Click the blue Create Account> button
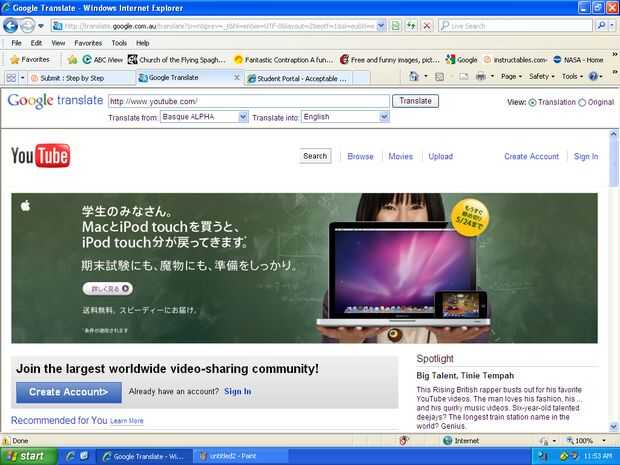The width and height of the screenshot is (620, 465). pyautogui.click(x=69, y=392)
